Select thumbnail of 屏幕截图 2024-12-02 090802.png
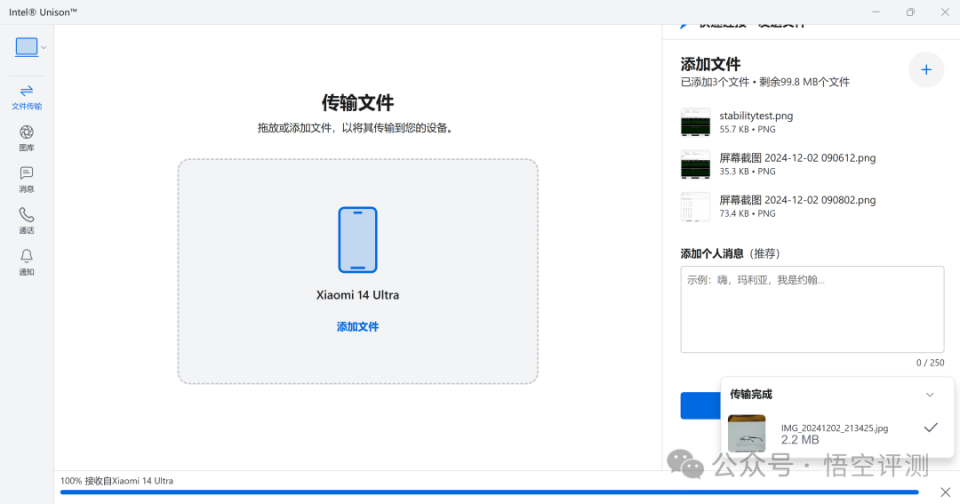960x504 pixels. tap(696, 206)
